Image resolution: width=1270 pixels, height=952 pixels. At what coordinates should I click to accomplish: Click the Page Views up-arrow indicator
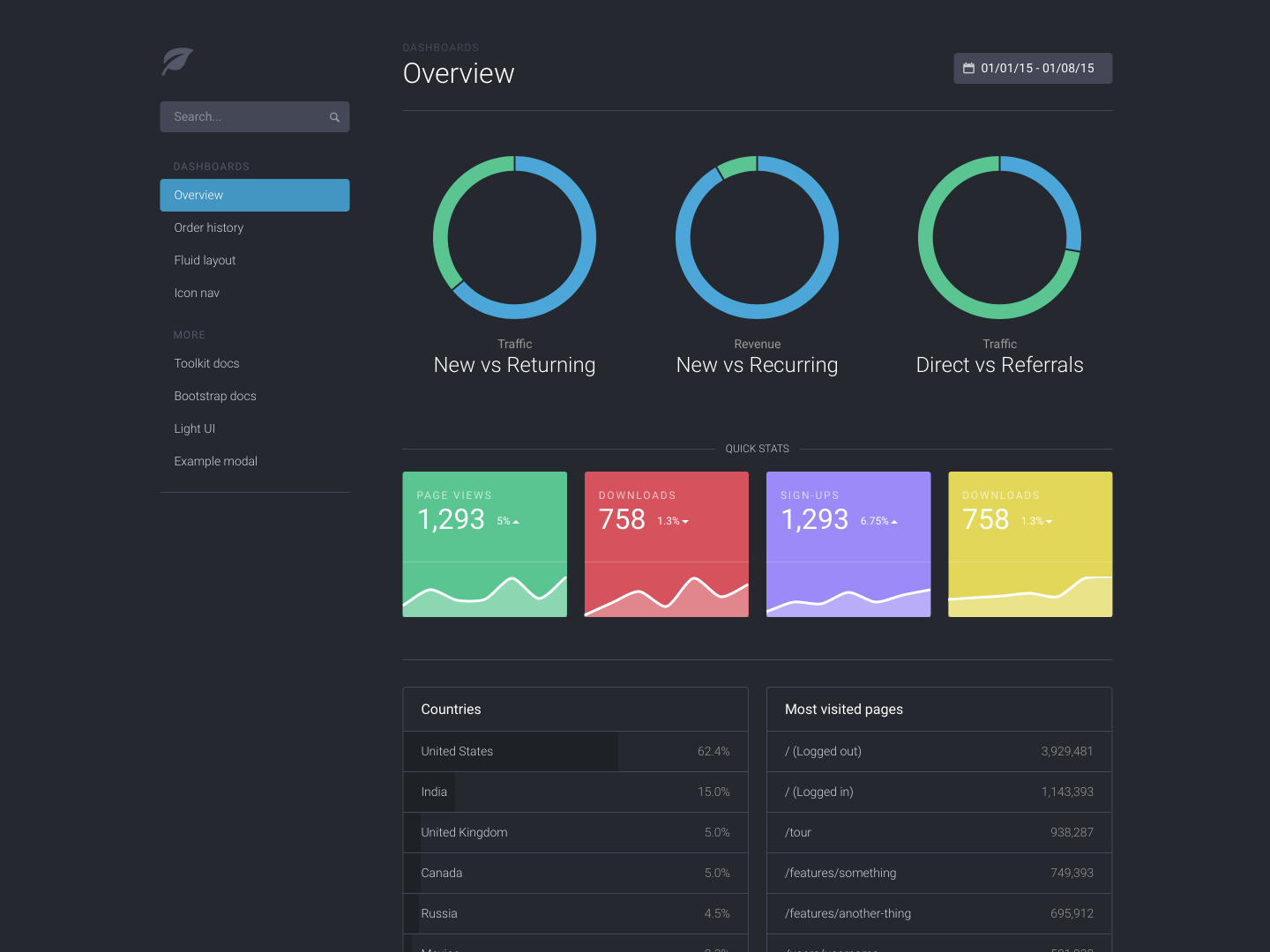click(516, 522)
